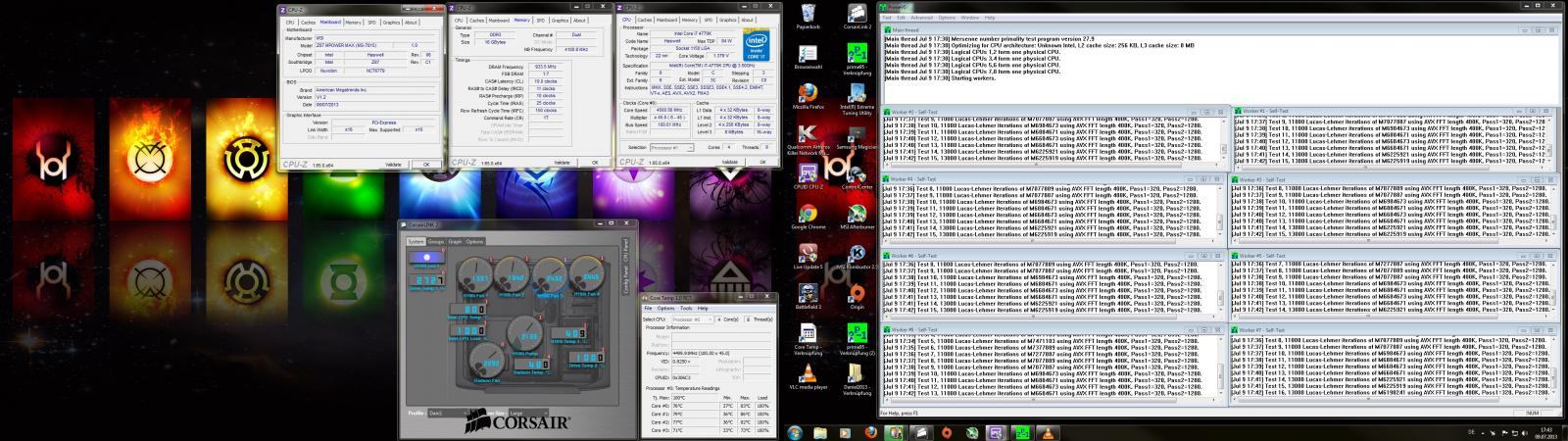Click Validate in the CPU-Z processor window
The width and height of the screenshot is (1568, 441).
[730, 163]
